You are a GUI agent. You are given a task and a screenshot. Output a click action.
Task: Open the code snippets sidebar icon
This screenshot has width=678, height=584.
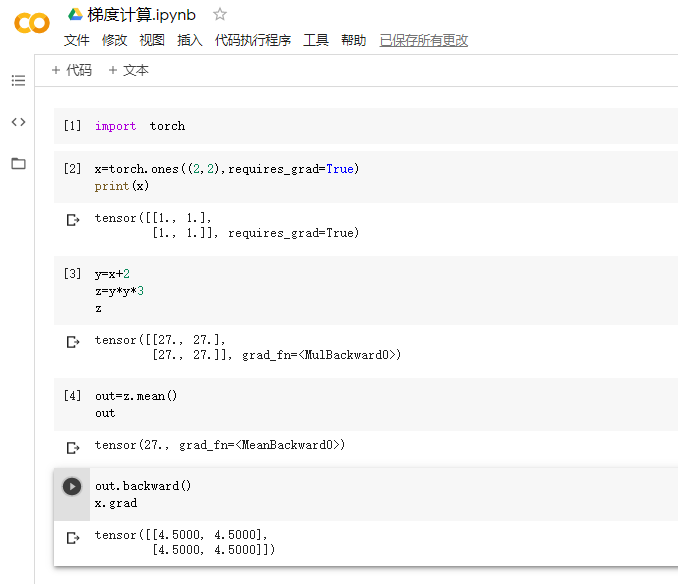coord(18,122)
